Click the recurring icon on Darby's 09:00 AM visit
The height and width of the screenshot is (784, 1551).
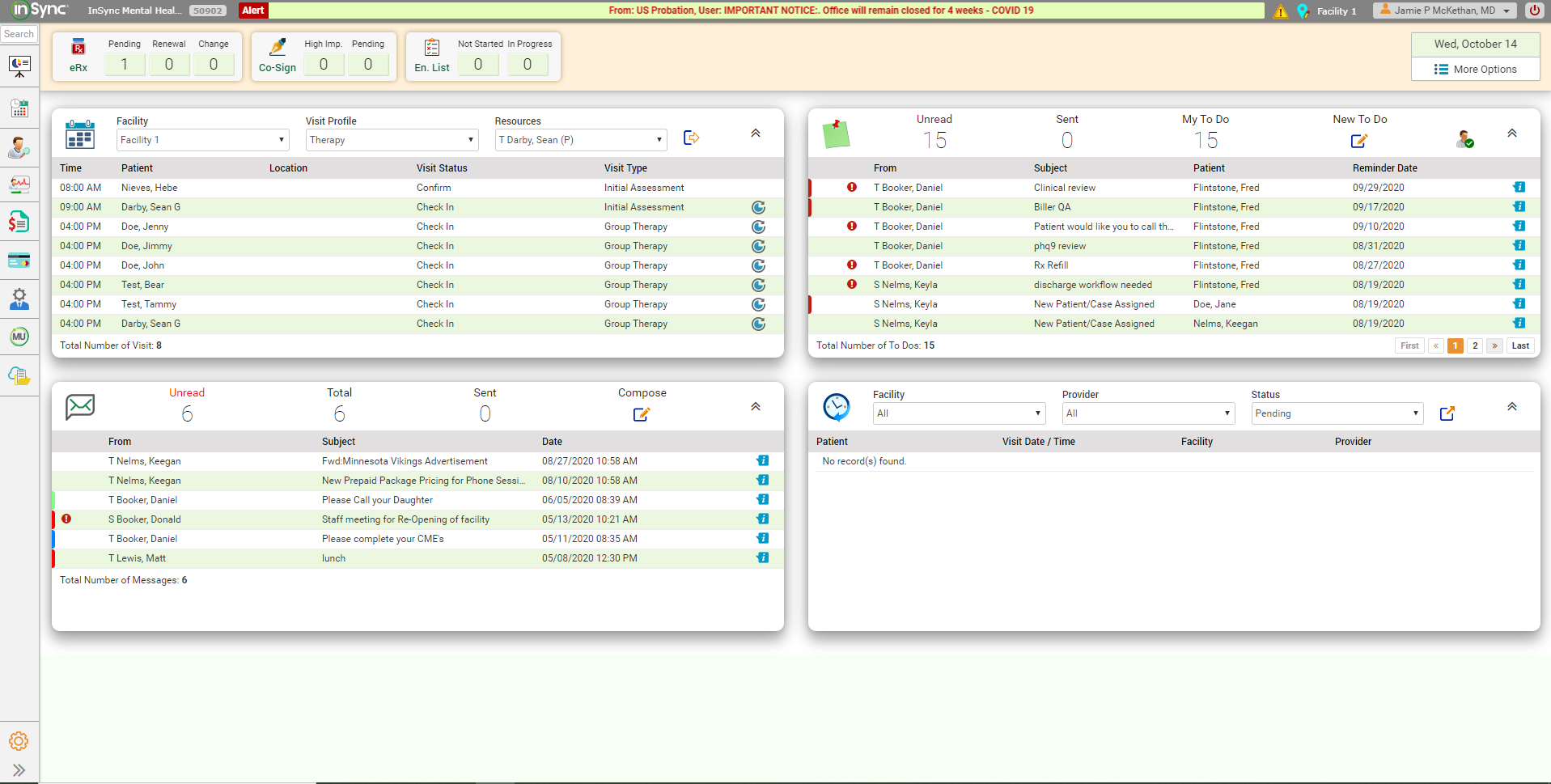pos(758,207)
